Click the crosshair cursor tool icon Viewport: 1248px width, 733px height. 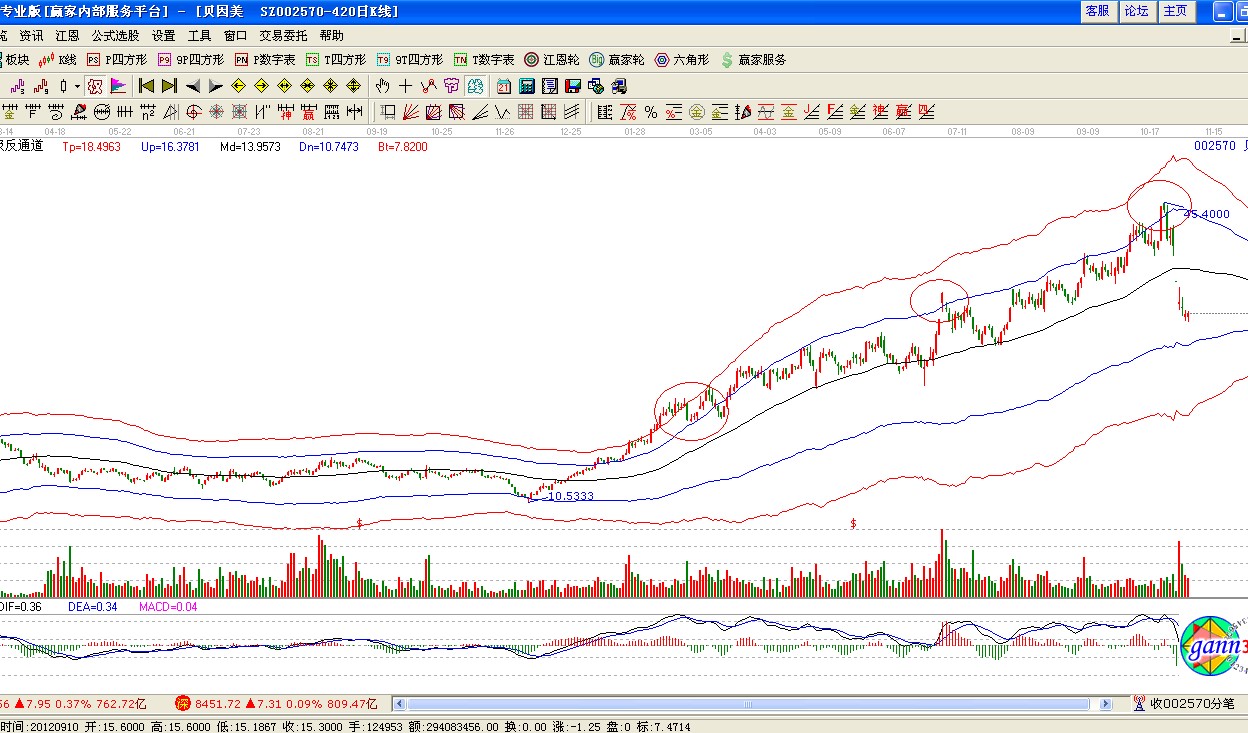pos(405,86)
